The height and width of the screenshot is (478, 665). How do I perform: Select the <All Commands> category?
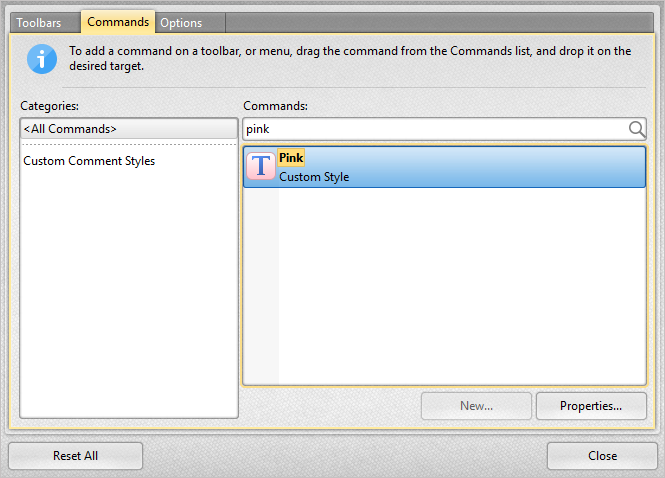coord(128,129)
